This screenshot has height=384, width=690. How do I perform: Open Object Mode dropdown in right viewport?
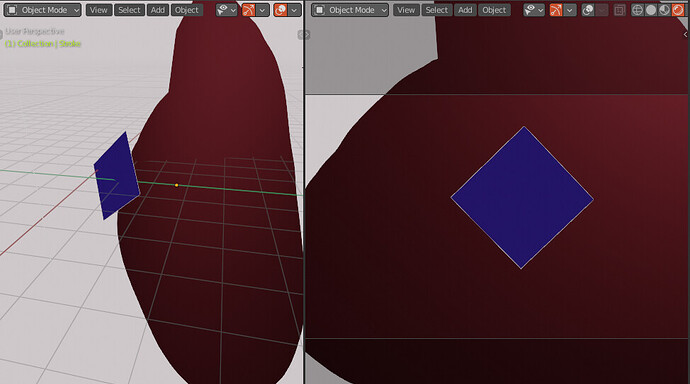350,10
